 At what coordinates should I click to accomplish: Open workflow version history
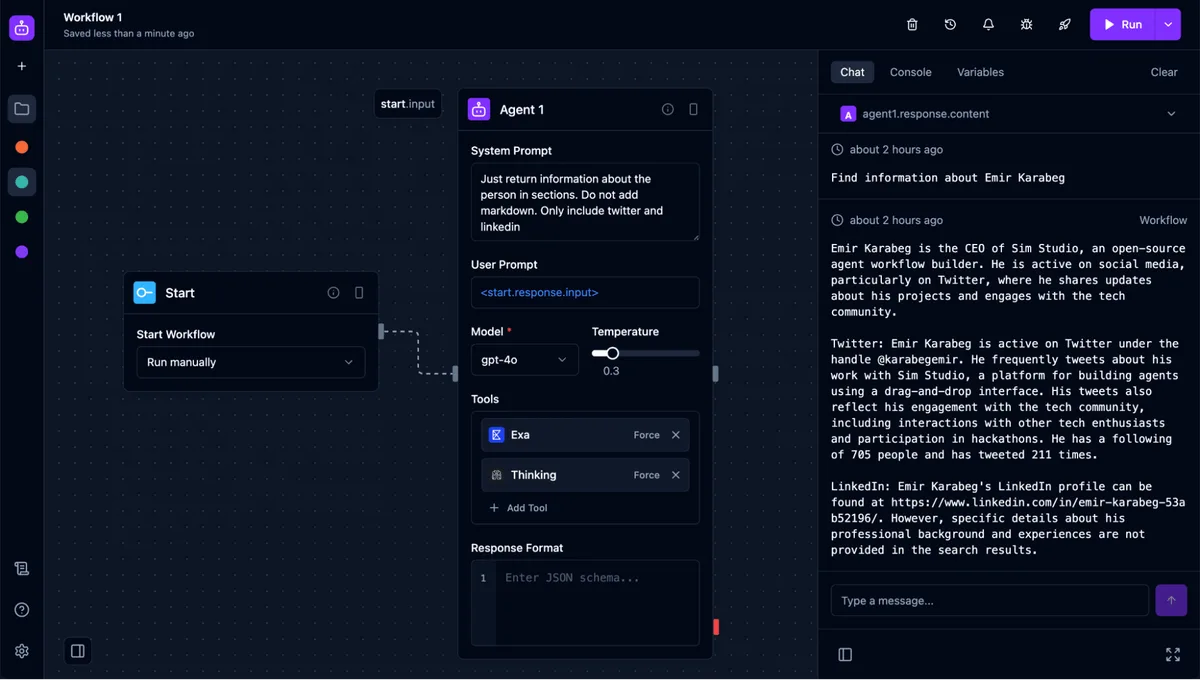pos(949,24)
